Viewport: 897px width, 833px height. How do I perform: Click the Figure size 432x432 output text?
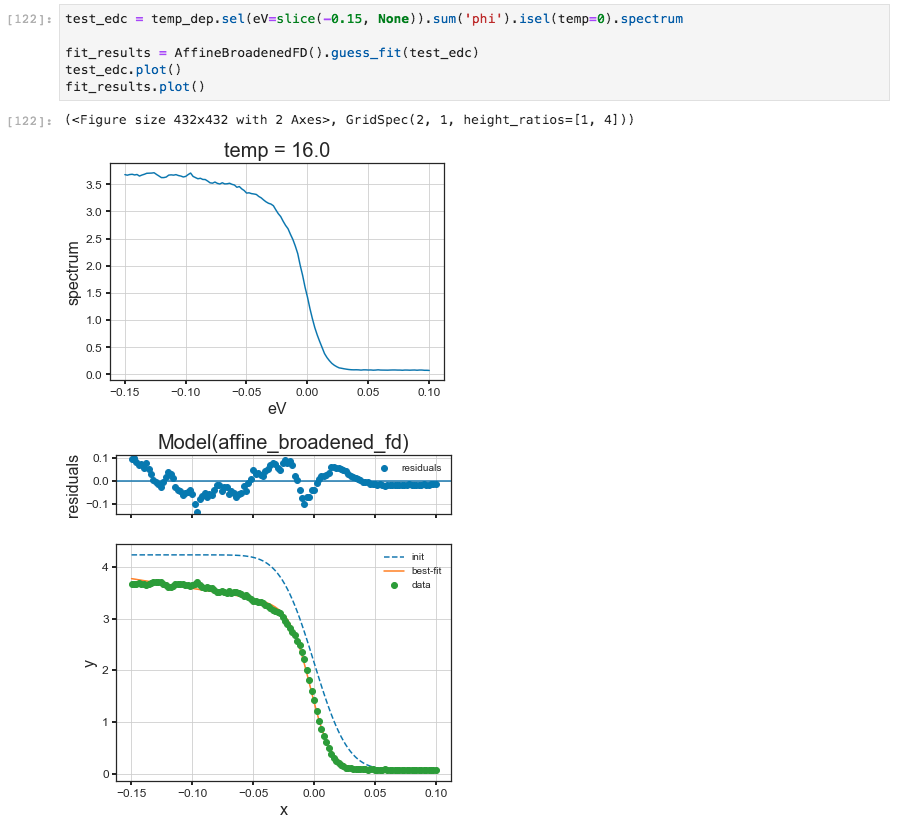coord(350,120)
